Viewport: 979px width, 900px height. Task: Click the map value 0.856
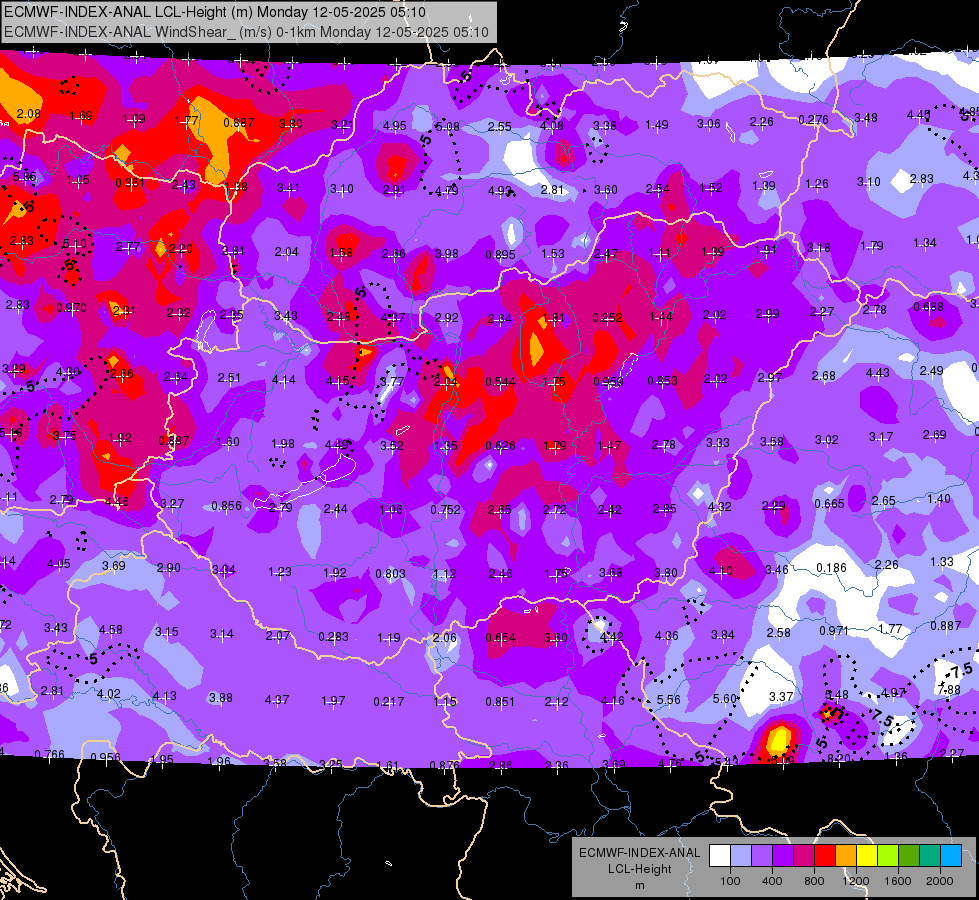point(226,505)
